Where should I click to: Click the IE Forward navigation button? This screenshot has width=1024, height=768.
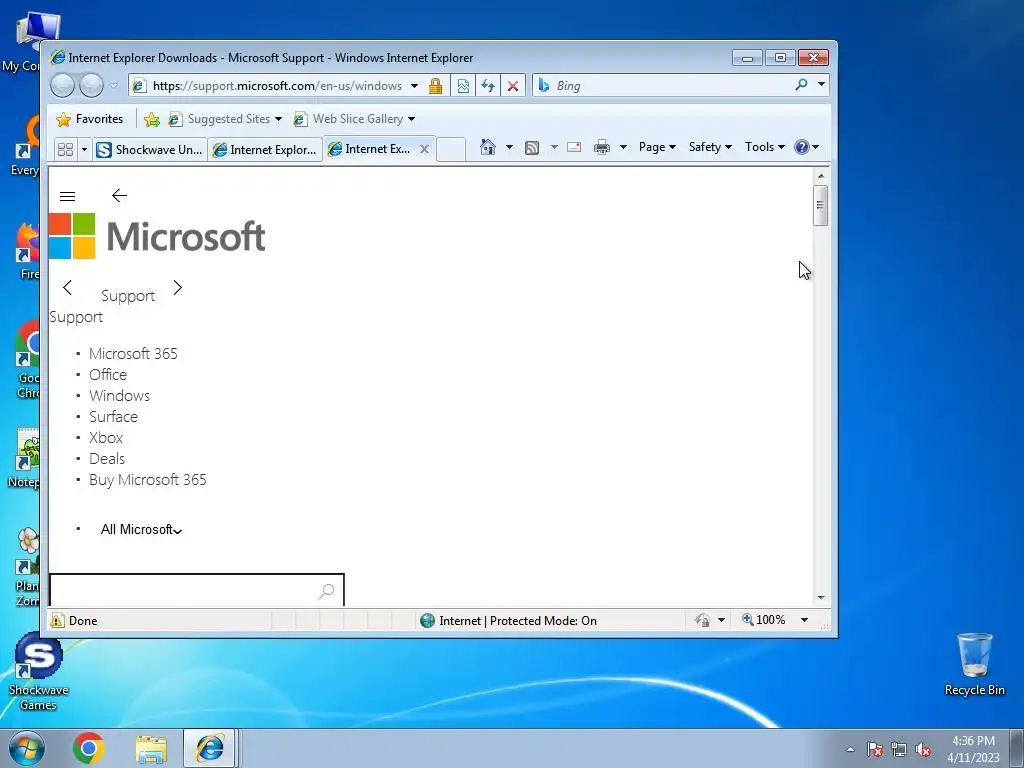pos(91,86)
